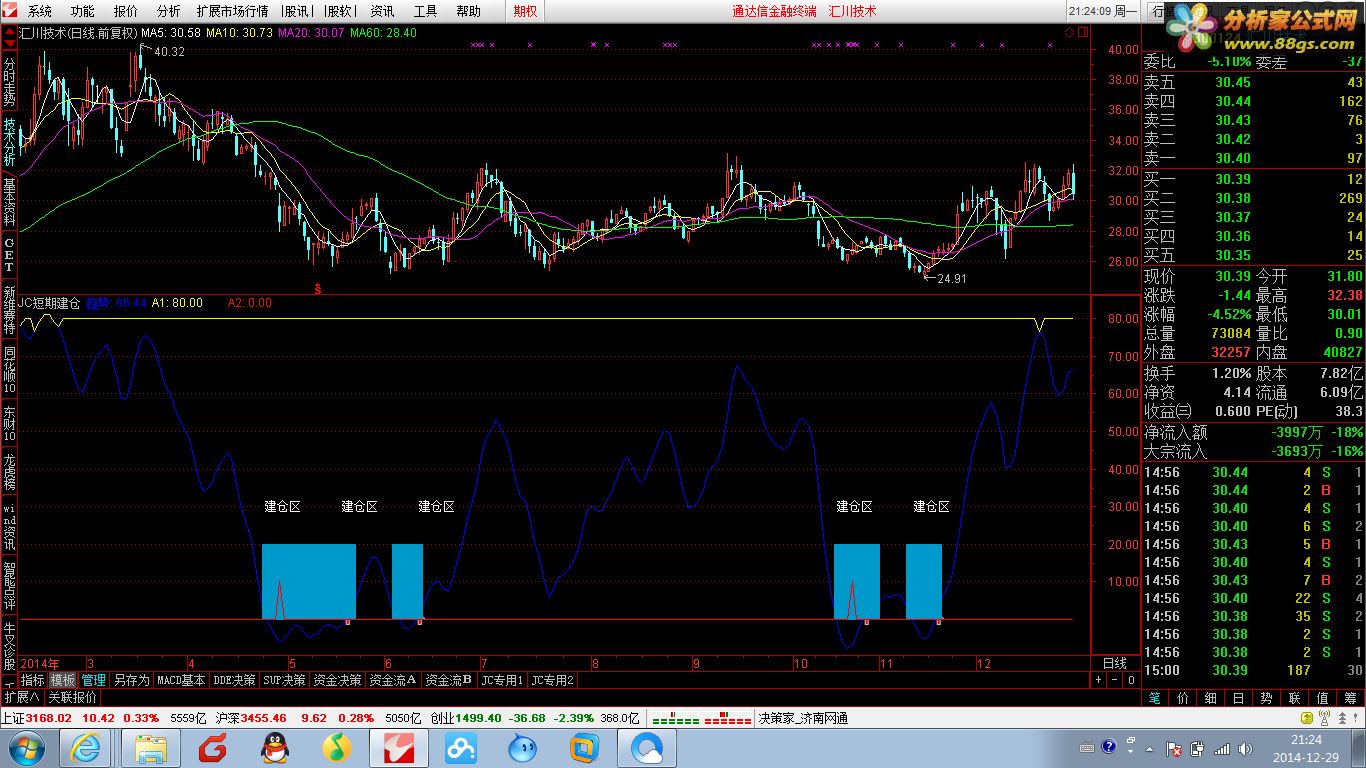Screen dimensions: 1366x768
Task: Open the 资讯 menu
Action: [382, 11]
